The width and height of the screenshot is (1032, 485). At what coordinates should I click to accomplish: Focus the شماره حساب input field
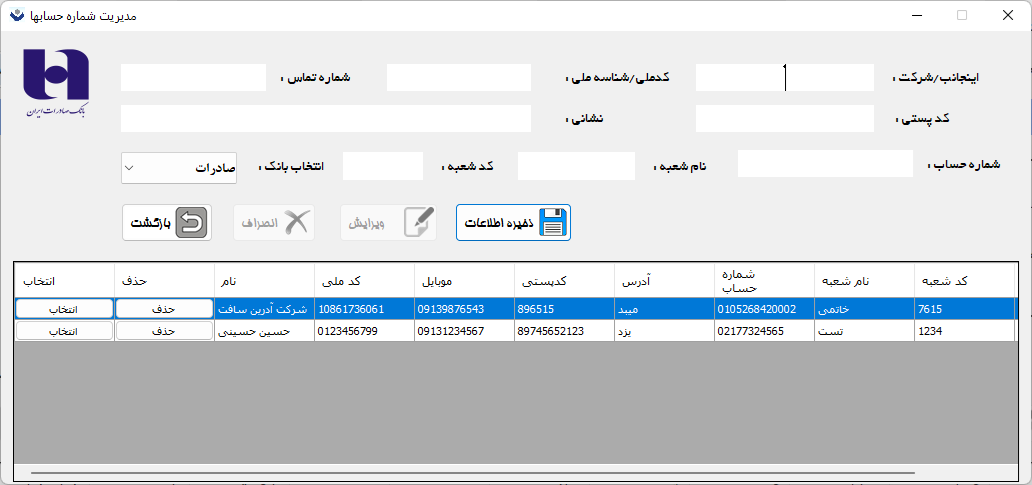coord(825,164)
